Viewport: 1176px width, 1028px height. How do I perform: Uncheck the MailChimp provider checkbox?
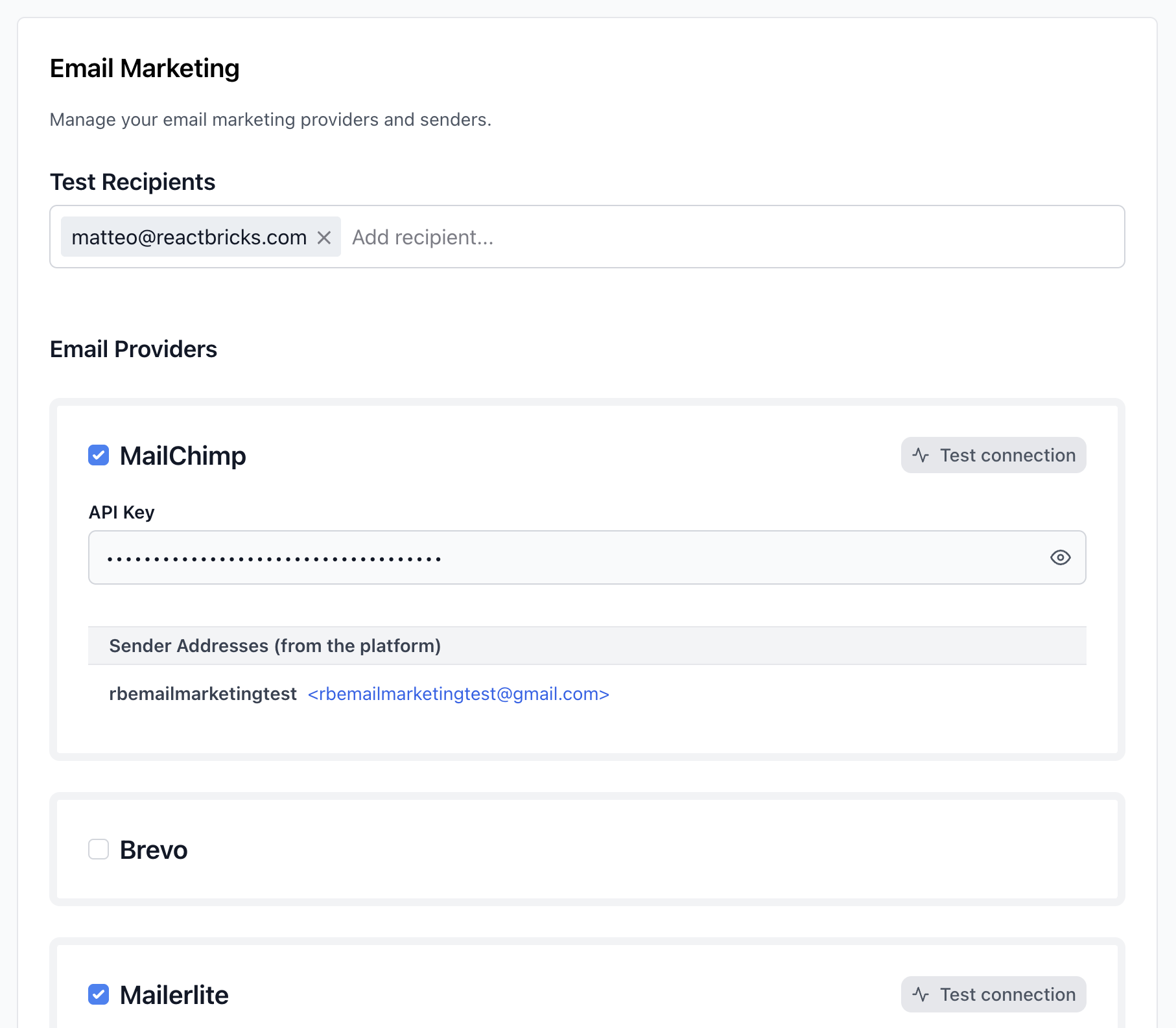99,455
